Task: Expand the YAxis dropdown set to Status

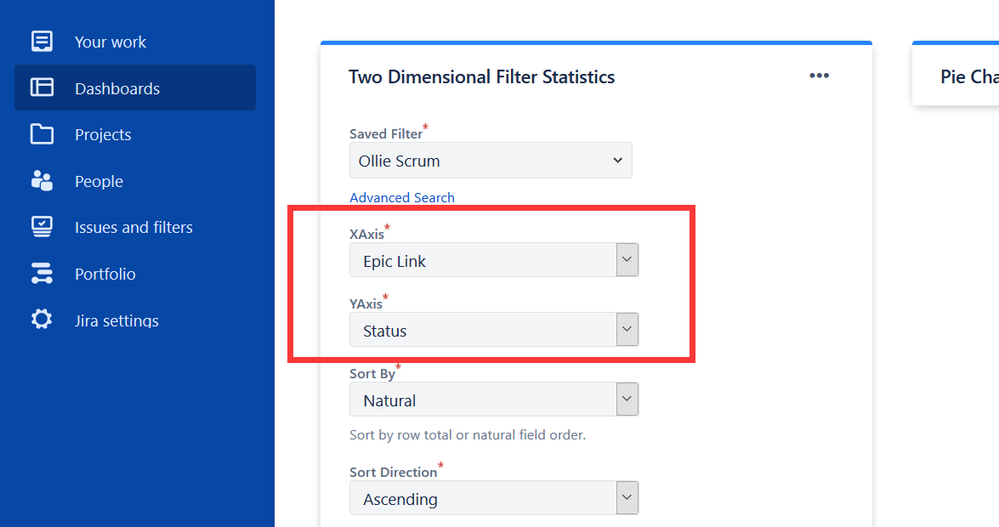Action: point(494,329)
